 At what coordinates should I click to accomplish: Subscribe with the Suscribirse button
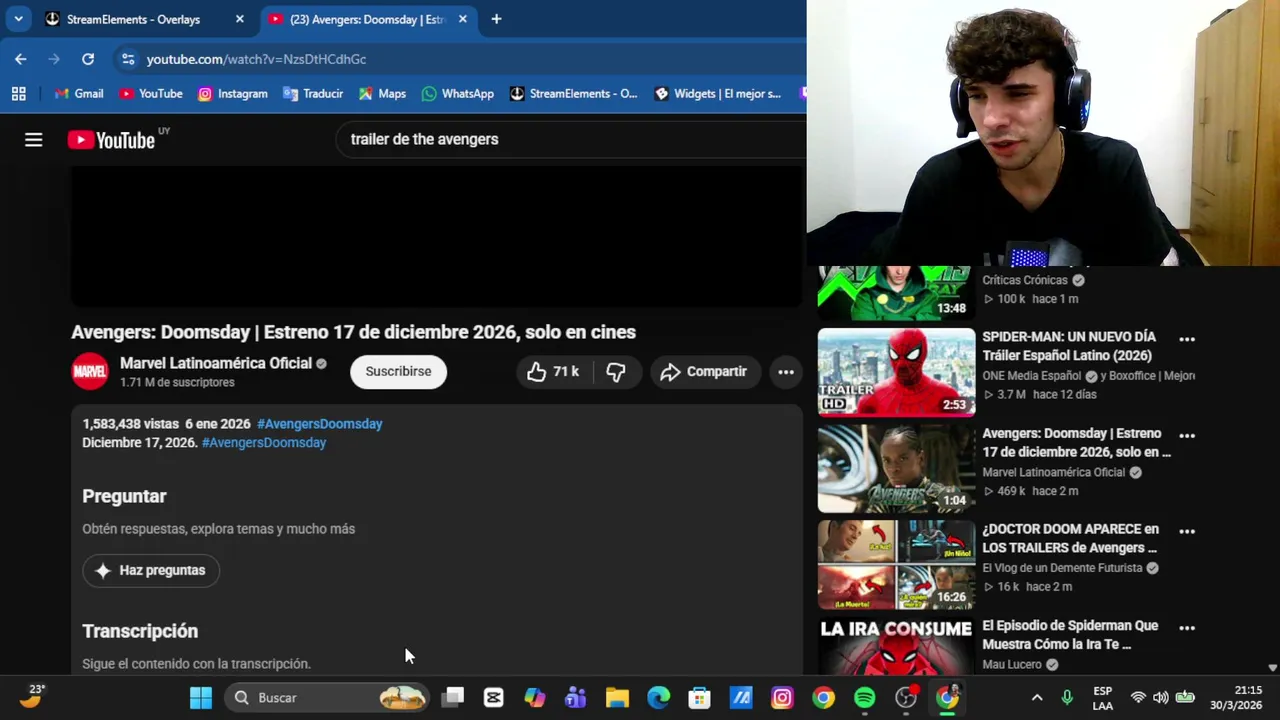tap(398, 372)
